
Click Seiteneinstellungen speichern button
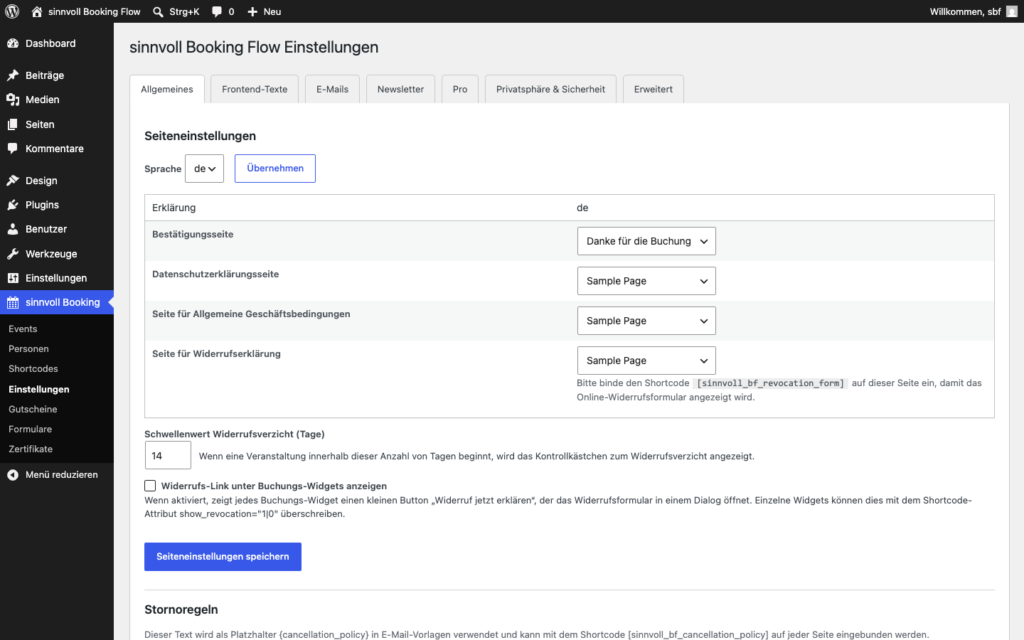223,556
